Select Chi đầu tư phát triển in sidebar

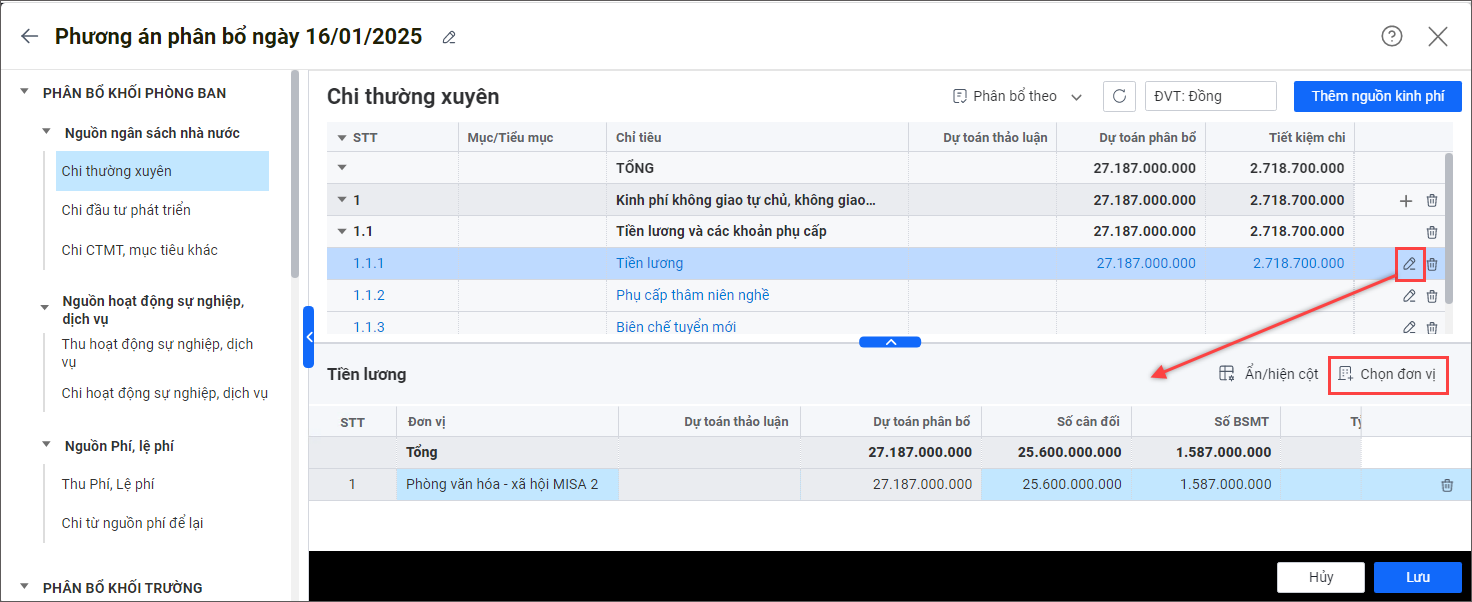pos(126,210)
